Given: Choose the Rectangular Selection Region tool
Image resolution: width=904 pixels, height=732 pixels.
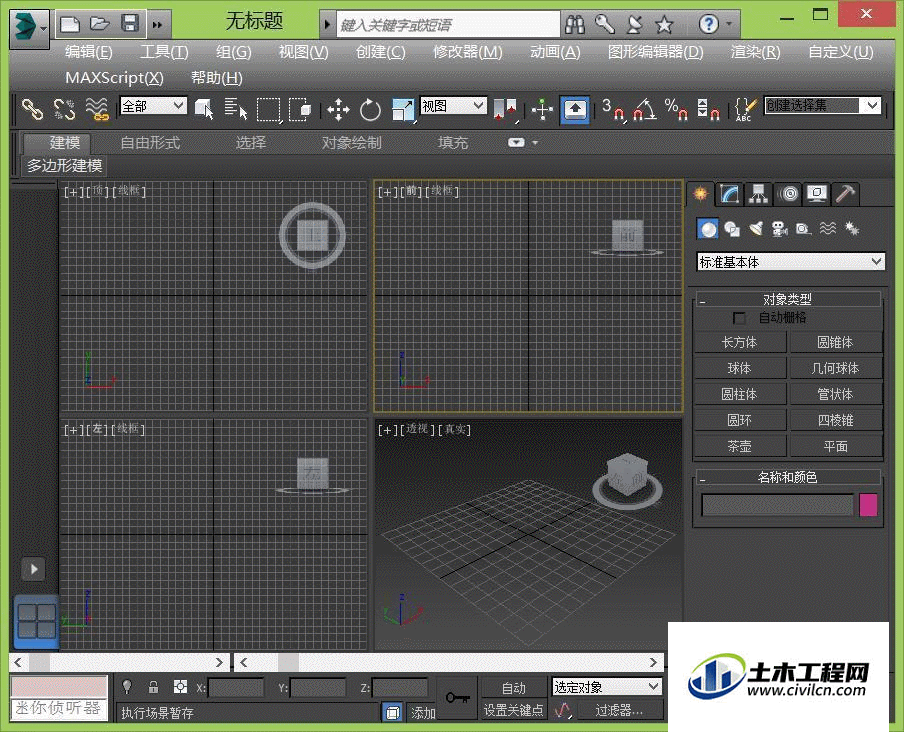Looking at the screenshot, I should [x=269, y=109].
